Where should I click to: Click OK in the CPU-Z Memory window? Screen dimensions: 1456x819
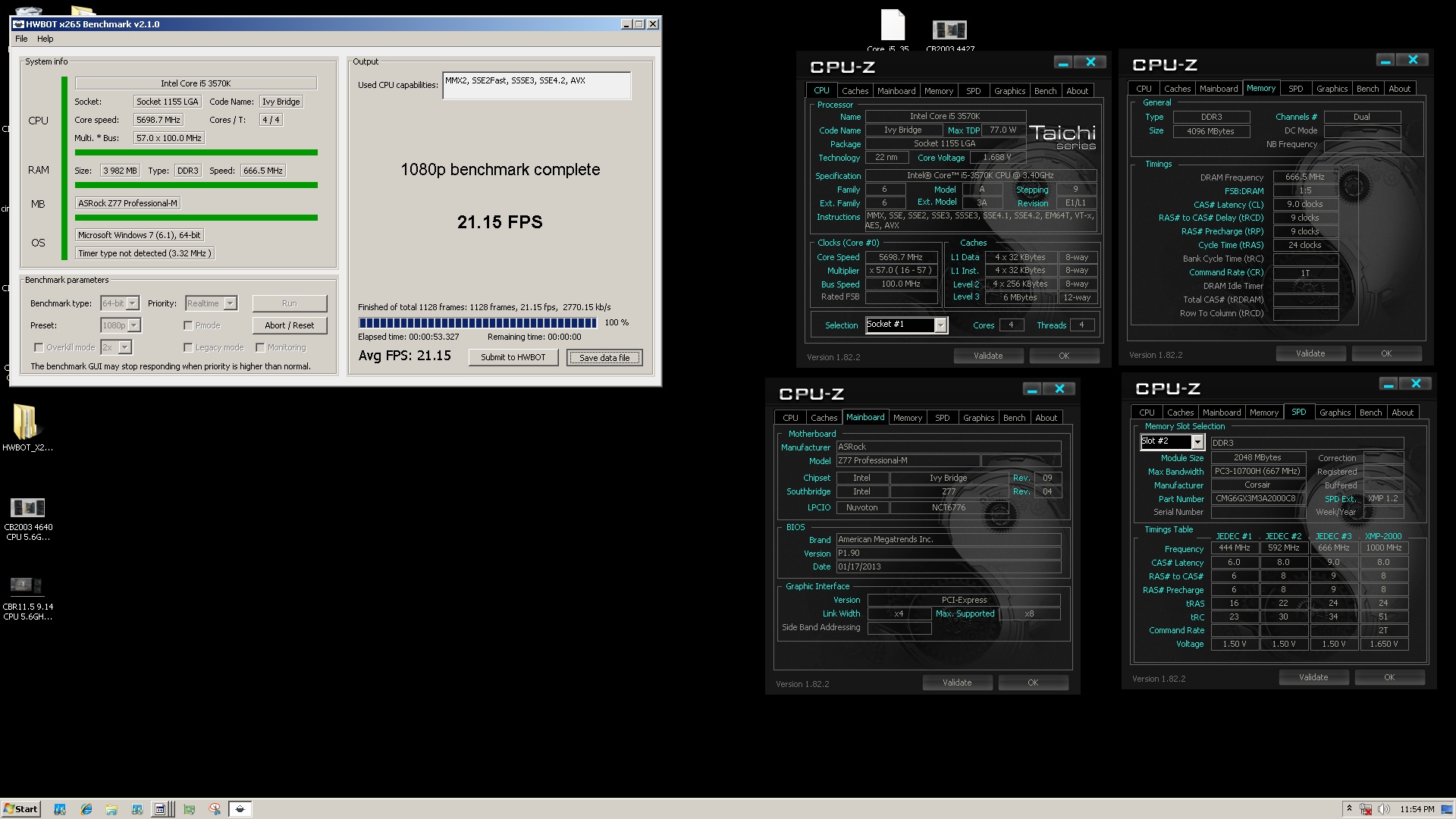click(x=1386, y=353)
